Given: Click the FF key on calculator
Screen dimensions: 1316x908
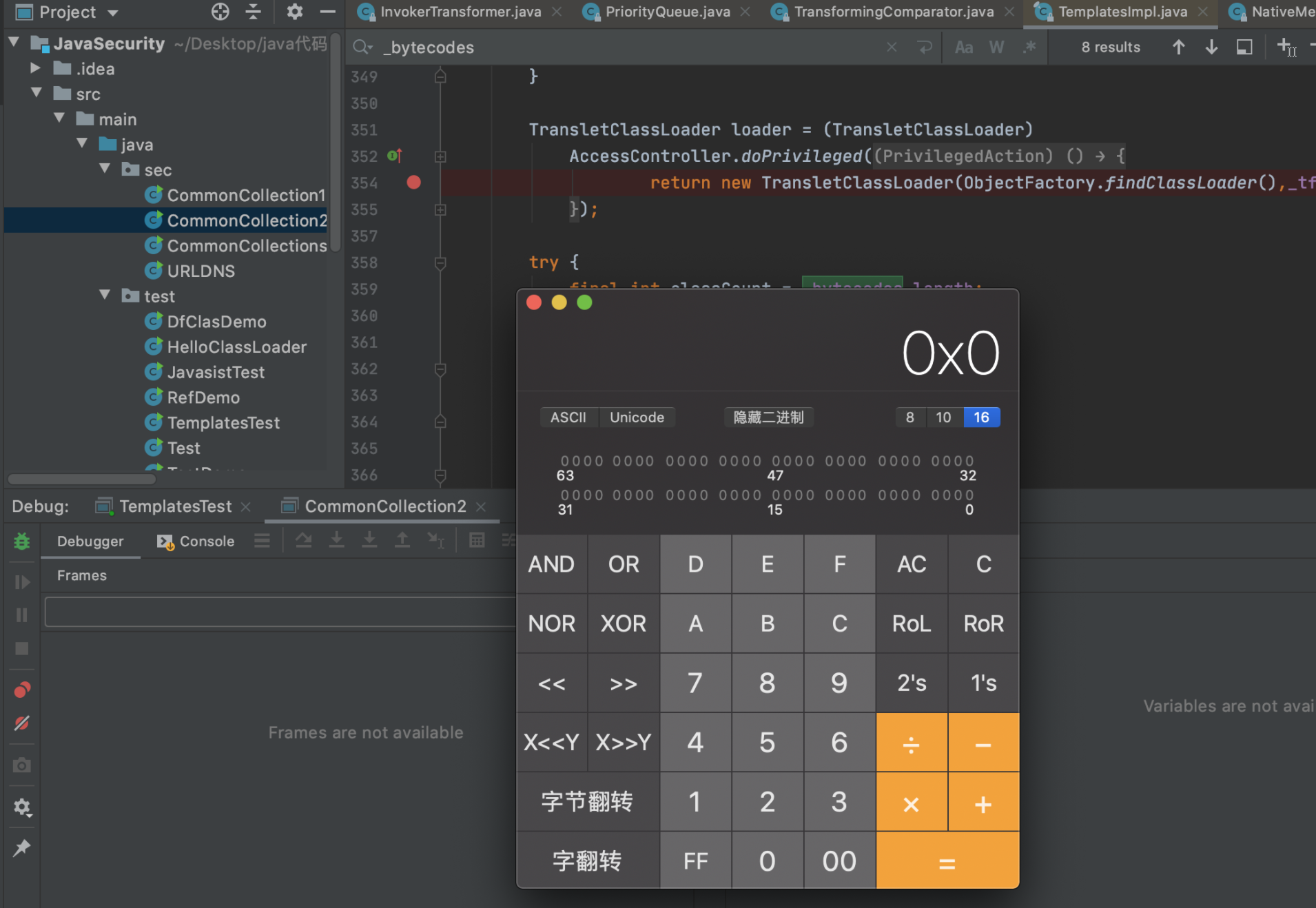Looking at the screenshot, I should tap(695, 861).
